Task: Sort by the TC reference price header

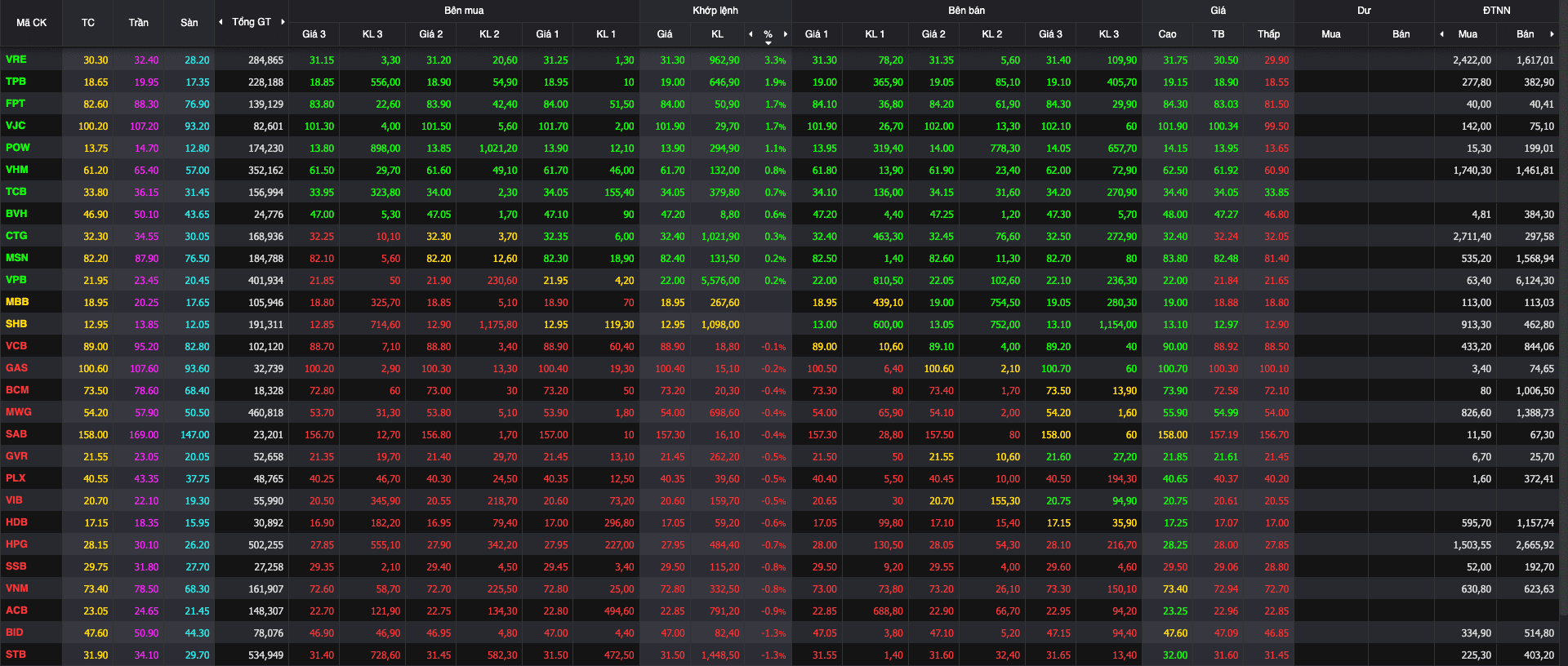Action: (88, 23)
